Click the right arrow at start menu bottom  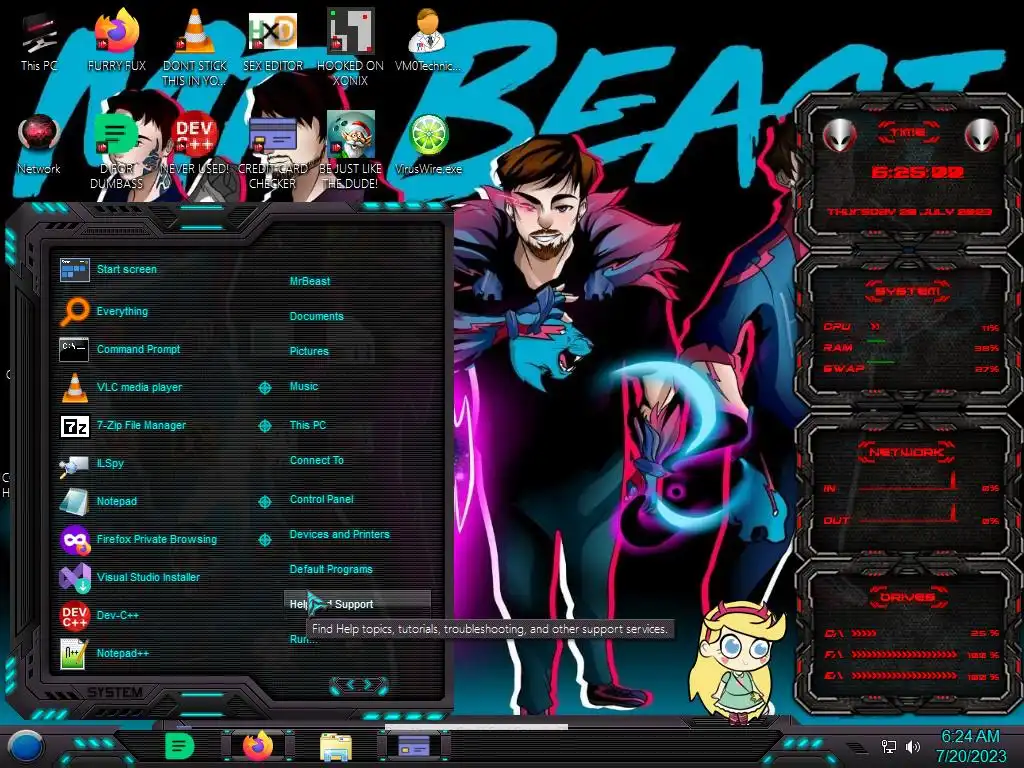(368, 684)
